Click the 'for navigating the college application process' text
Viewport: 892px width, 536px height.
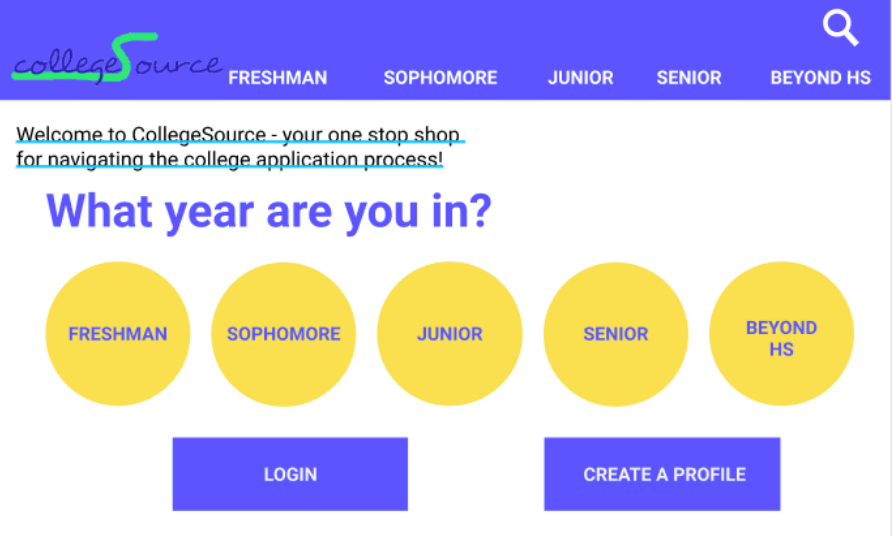(x=229, y=159)
